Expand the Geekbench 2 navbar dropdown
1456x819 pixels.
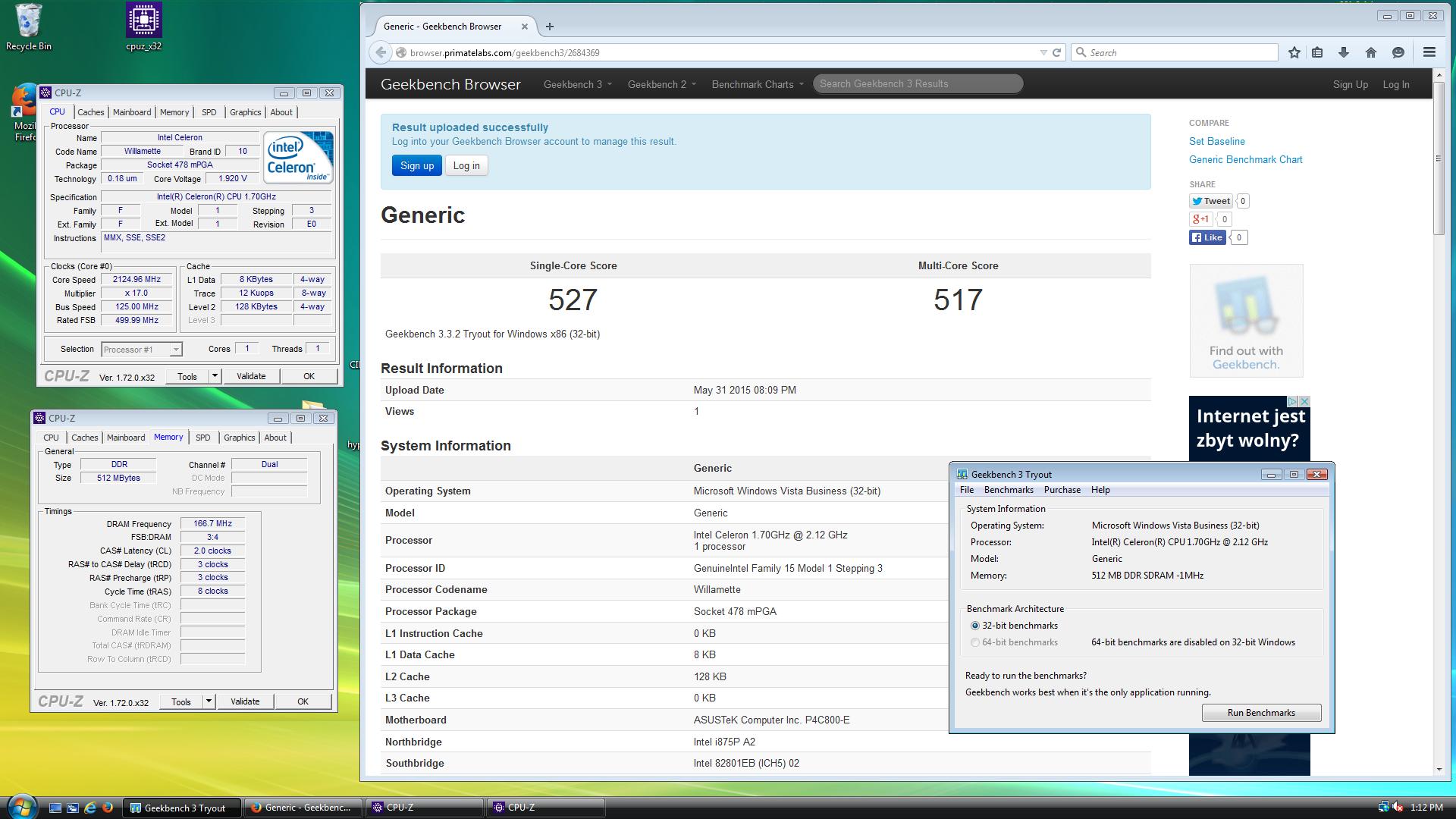661,84
